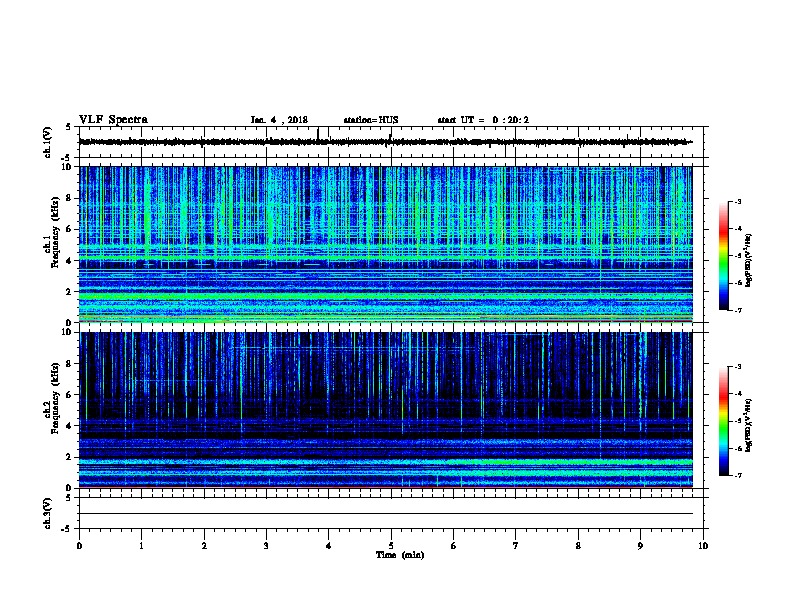Click the "VLF Spectra" plot title

coord(113,120)
